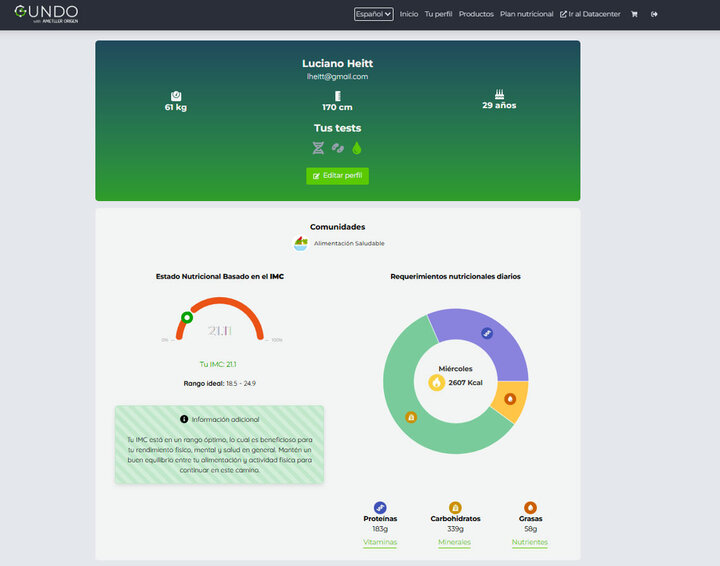
Task: Click the flame calorie icon in chart center
Action: [436, 382]
